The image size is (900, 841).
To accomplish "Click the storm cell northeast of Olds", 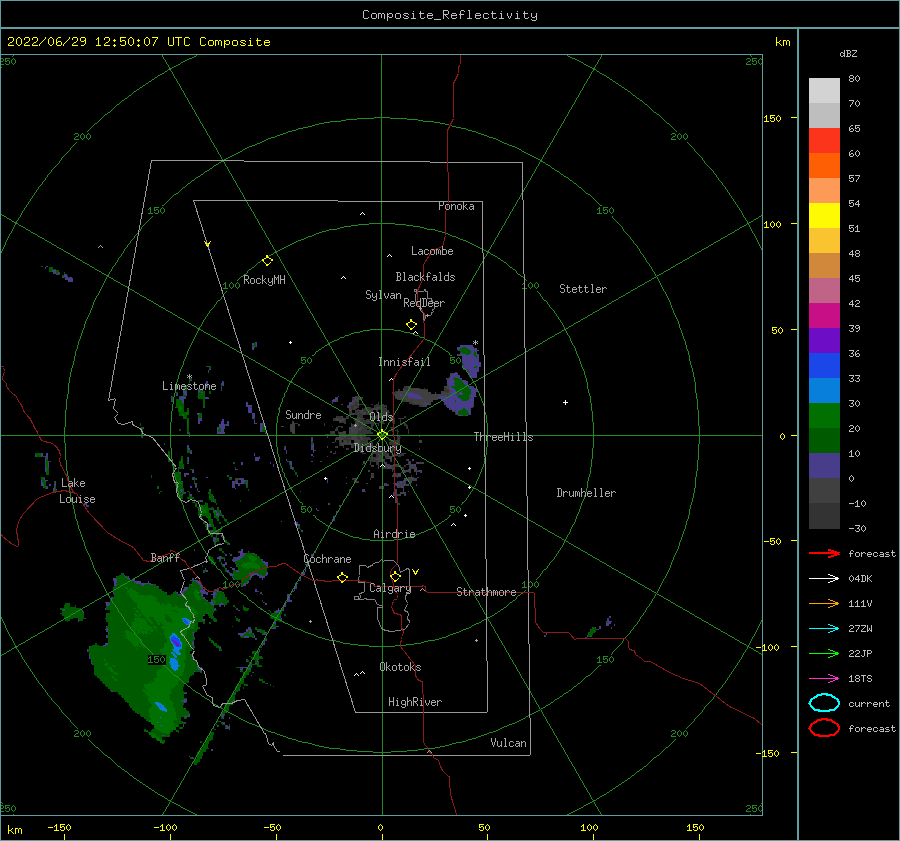I will point(459,393).
